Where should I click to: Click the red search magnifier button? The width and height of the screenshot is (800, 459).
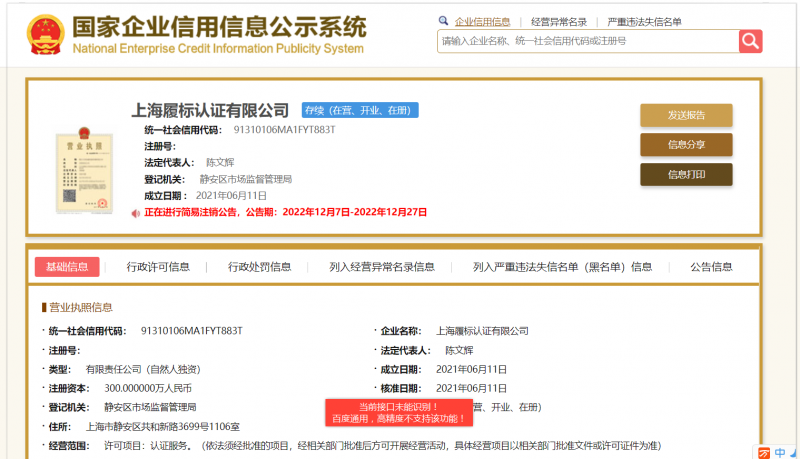pyautogui.click(x=751, y=41)
